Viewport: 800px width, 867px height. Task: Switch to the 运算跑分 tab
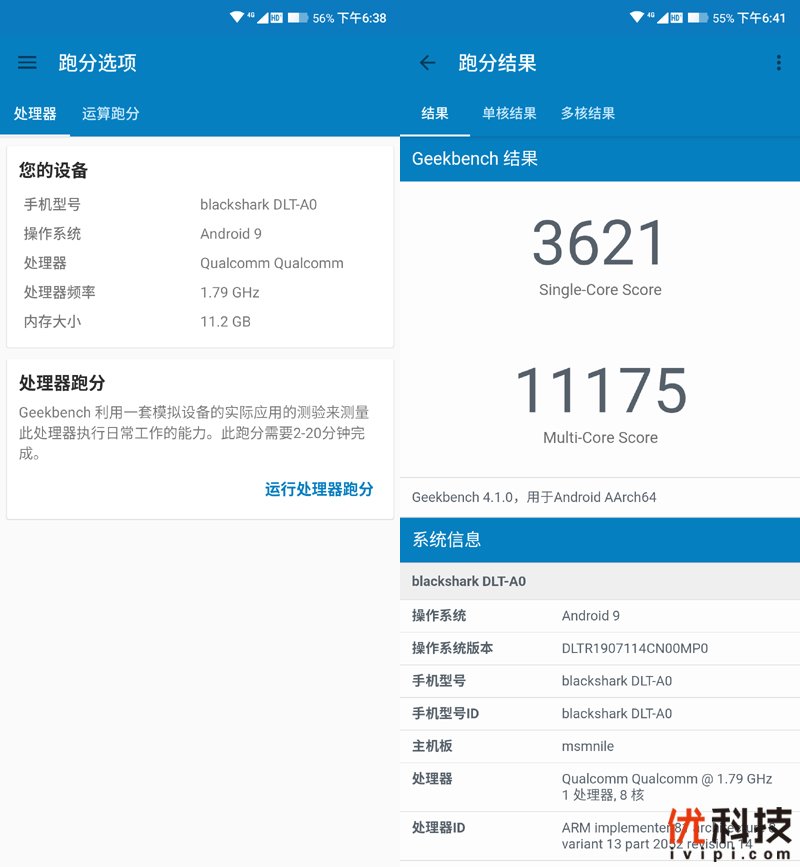click(x=110, y=113)
